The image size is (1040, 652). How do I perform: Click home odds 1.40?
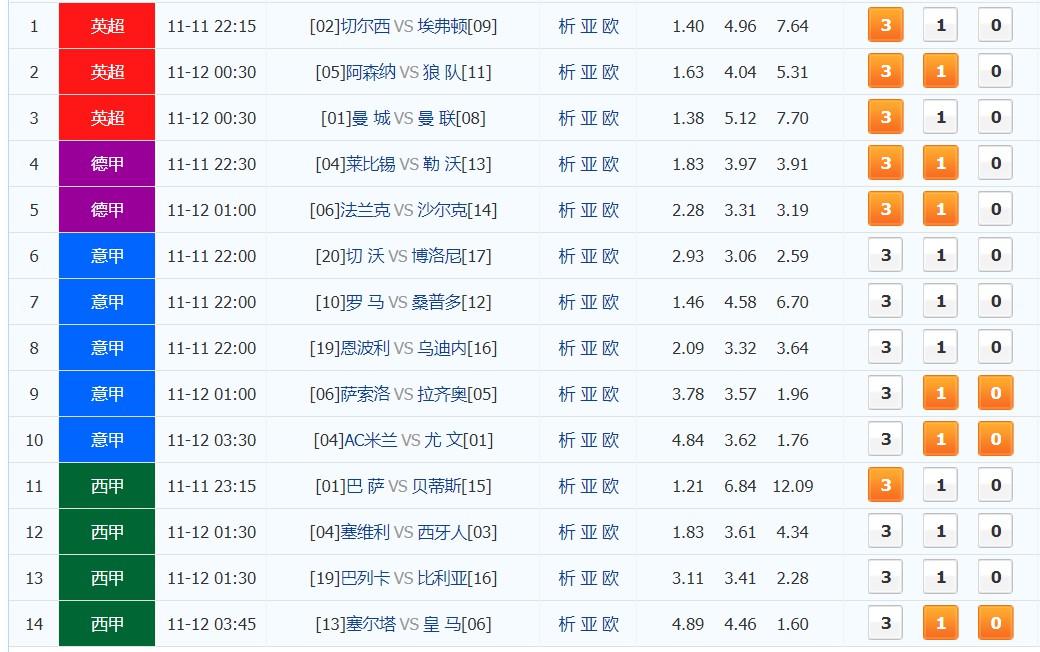[688, 26]
